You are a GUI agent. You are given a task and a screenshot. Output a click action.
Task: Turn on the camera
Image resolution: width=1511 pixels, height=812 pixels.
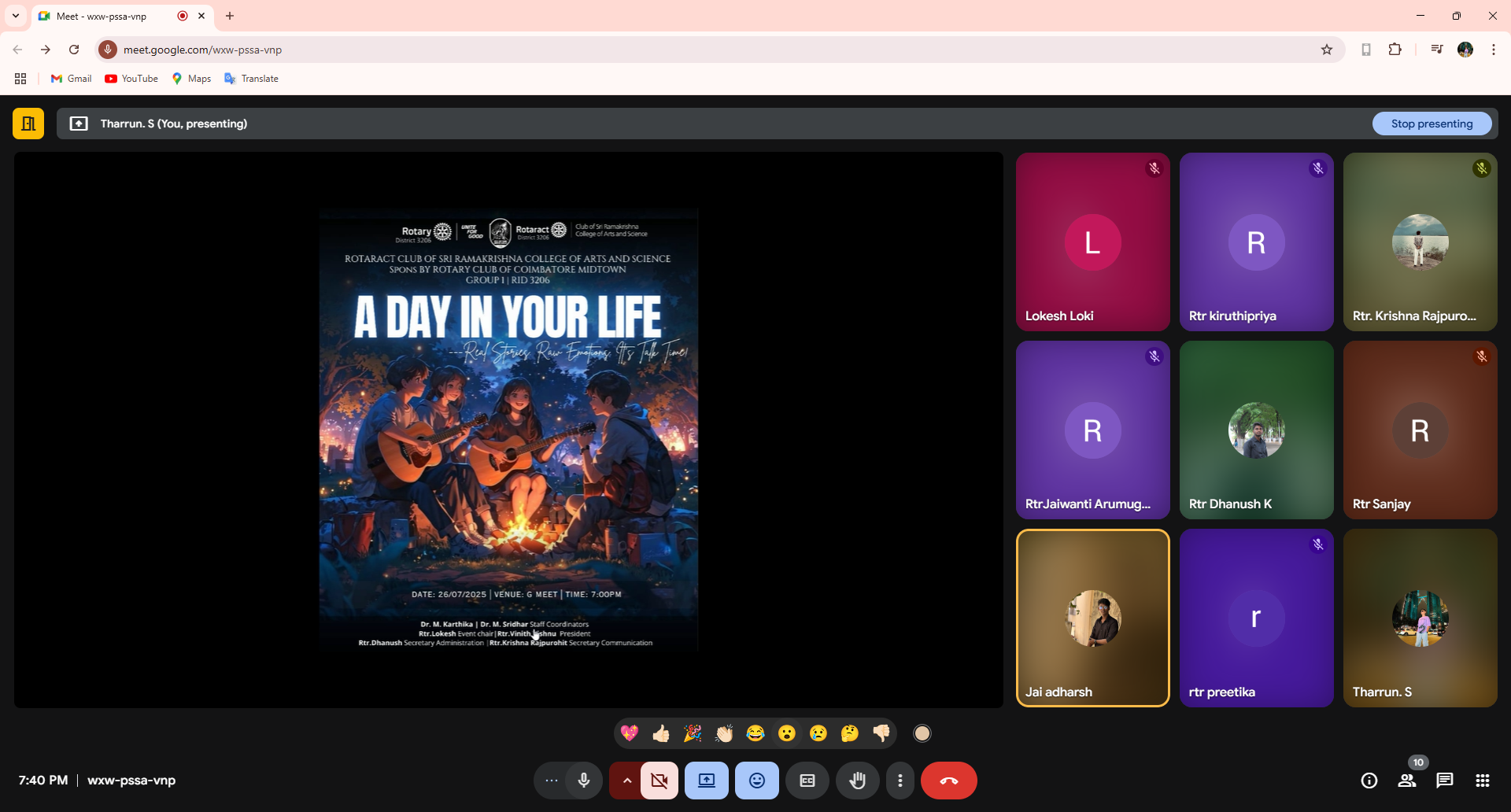pos(659,781)
